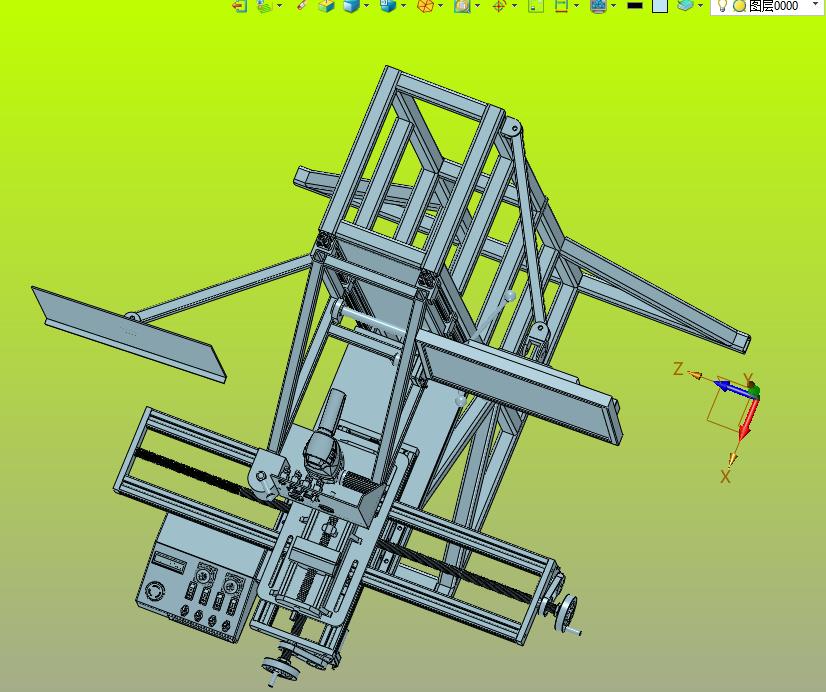Click the Z axis label on triad
The width and height of the screenshot is (826, 692).
678,369
